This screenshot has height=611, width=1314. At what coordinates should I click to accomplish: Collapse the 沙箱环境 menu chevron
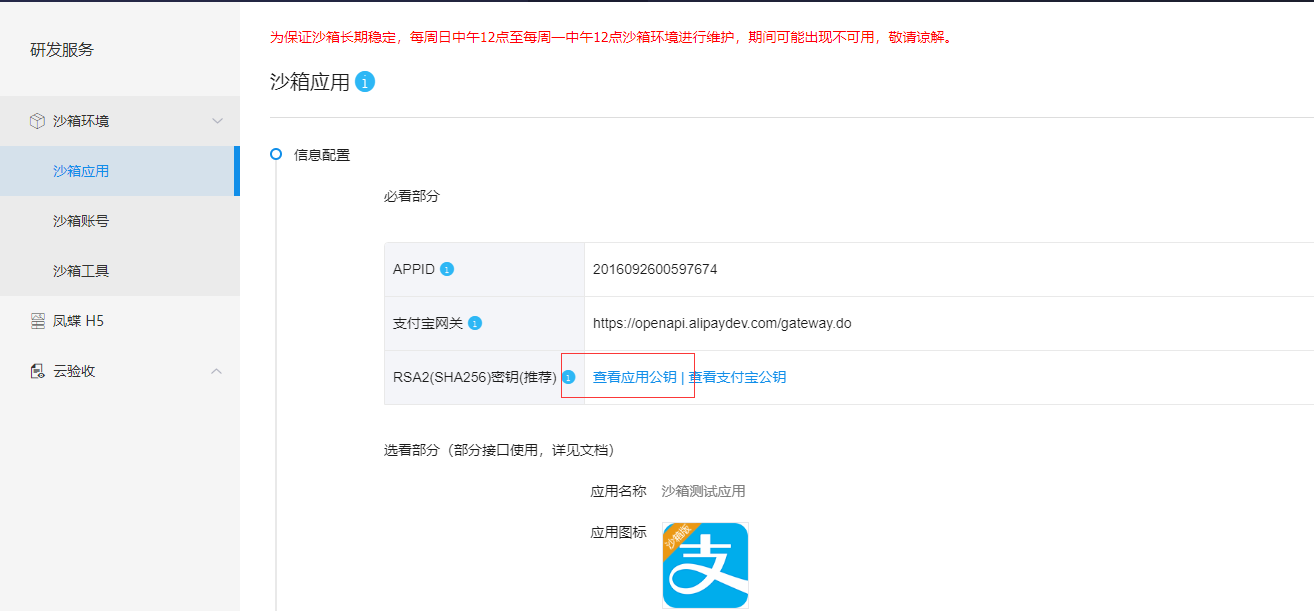(x=217, y=121)
